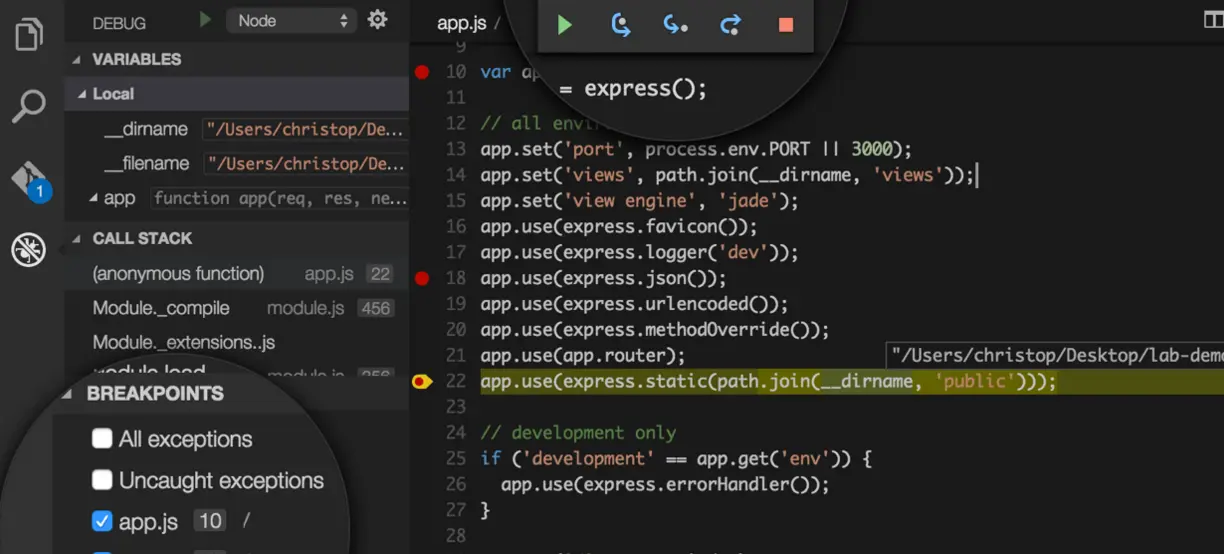Click the app.use(express.json()) line
Image resolution: width=1224 pixels, height=554 pixels.
pyautogui.click(x=603, y=278)
